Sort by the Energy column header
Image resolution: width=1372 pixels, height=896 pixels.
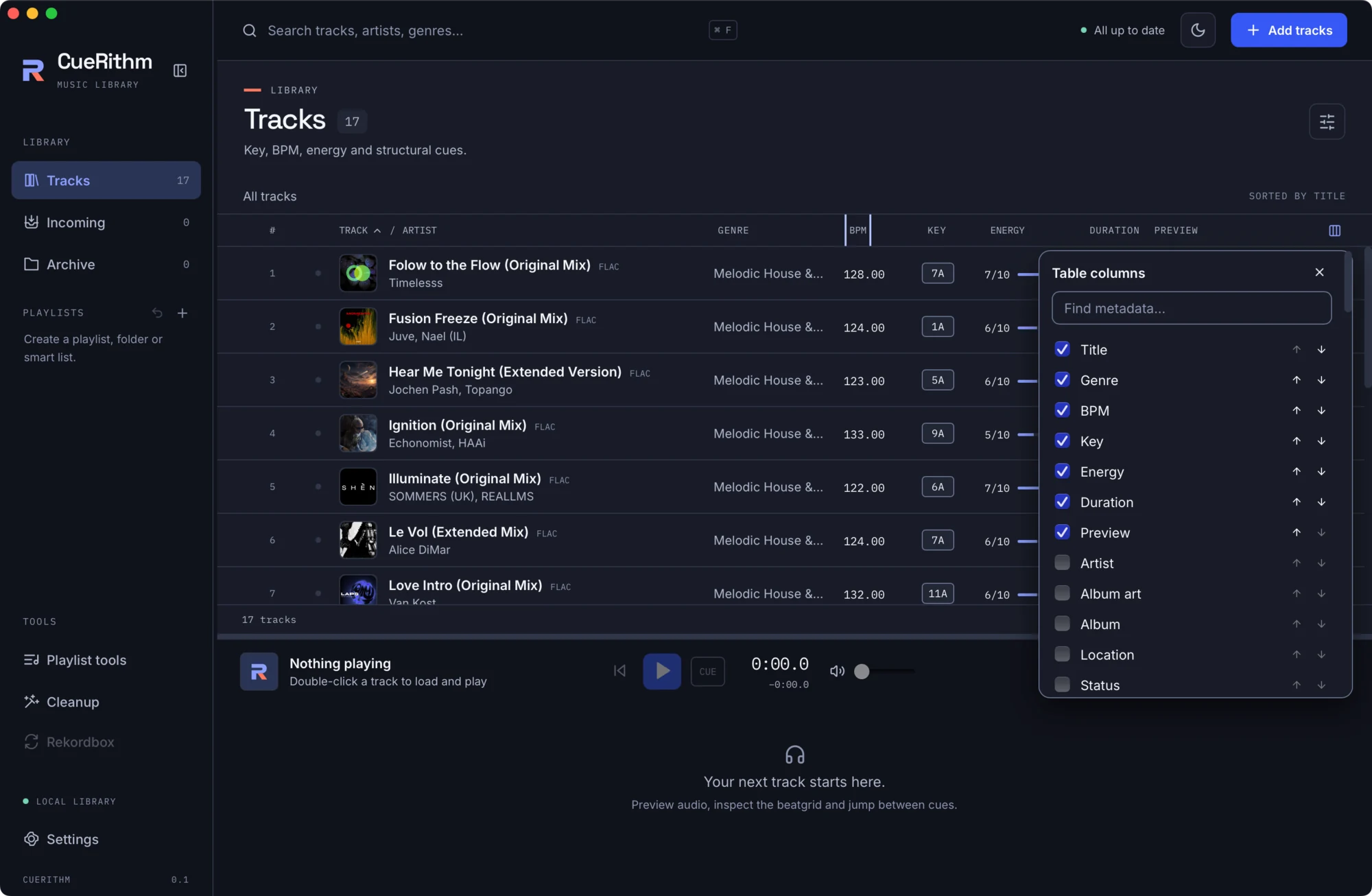coord(1007,231)
